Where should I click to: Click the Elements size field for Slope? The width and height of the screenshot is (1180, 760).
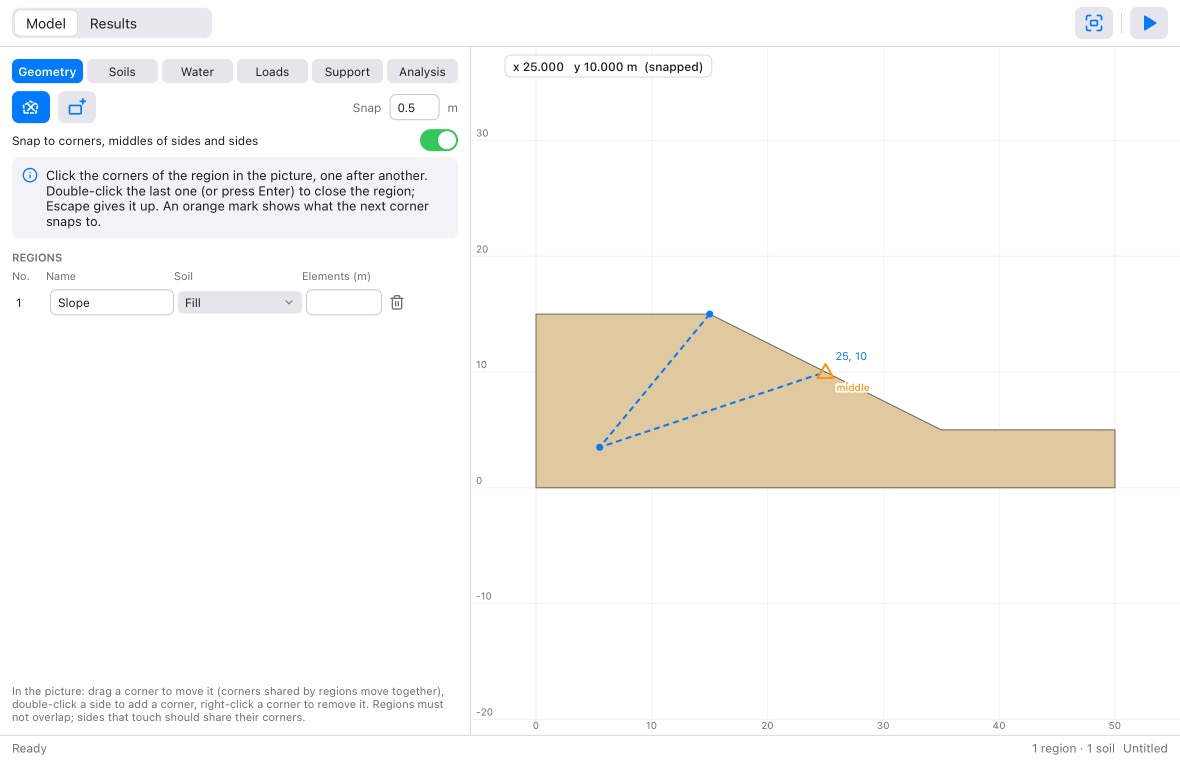[344, 302]
